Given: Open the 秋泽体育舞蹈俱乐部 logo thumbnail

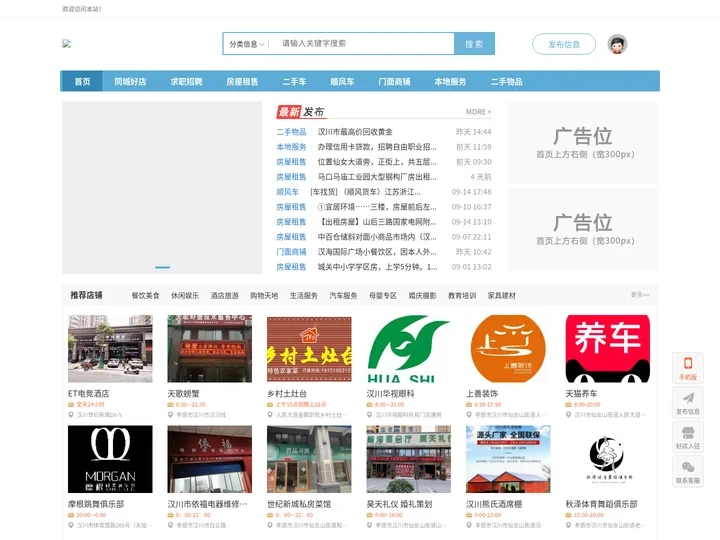Looking at the screenshot, I should pos(608,459).
